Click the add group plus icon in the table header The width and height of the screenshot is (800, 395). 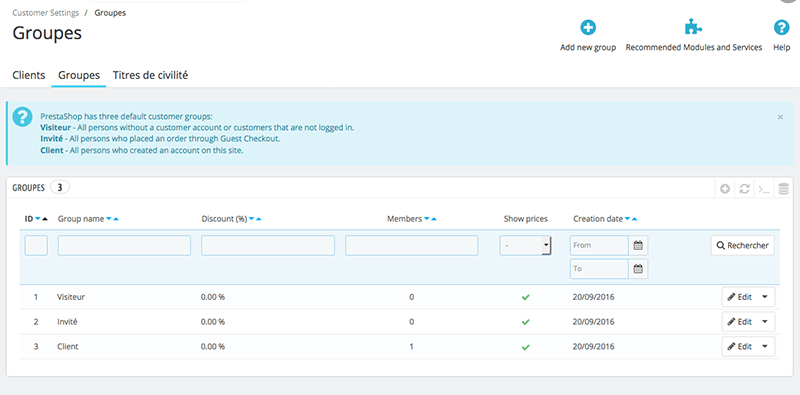(x=724, y=189)
